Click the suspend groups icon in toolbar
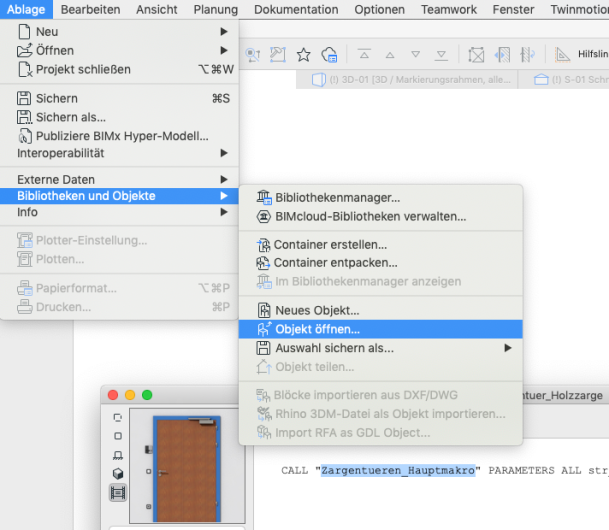Viewport: 609px width, 530px height. (x=477, y=54)
